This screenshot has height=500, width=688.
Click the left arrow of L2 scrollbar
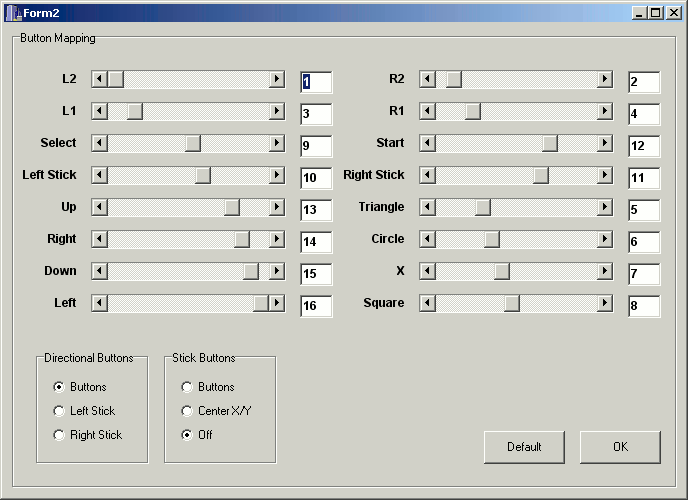tap(99, 79)
